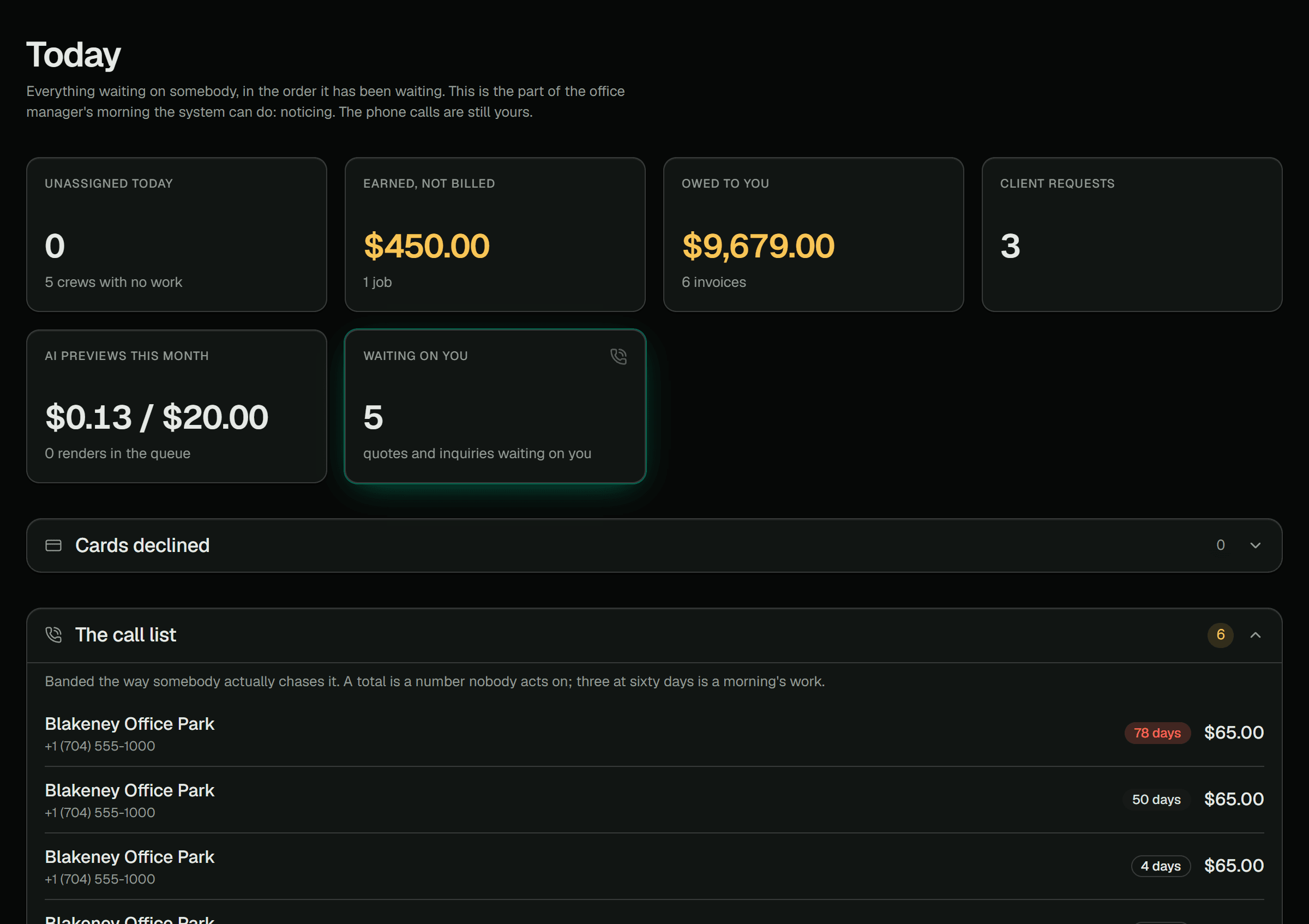This screenshot has height=924, width=1309.
Task: Click the '5 crews with no work' text
Action: 113,282
